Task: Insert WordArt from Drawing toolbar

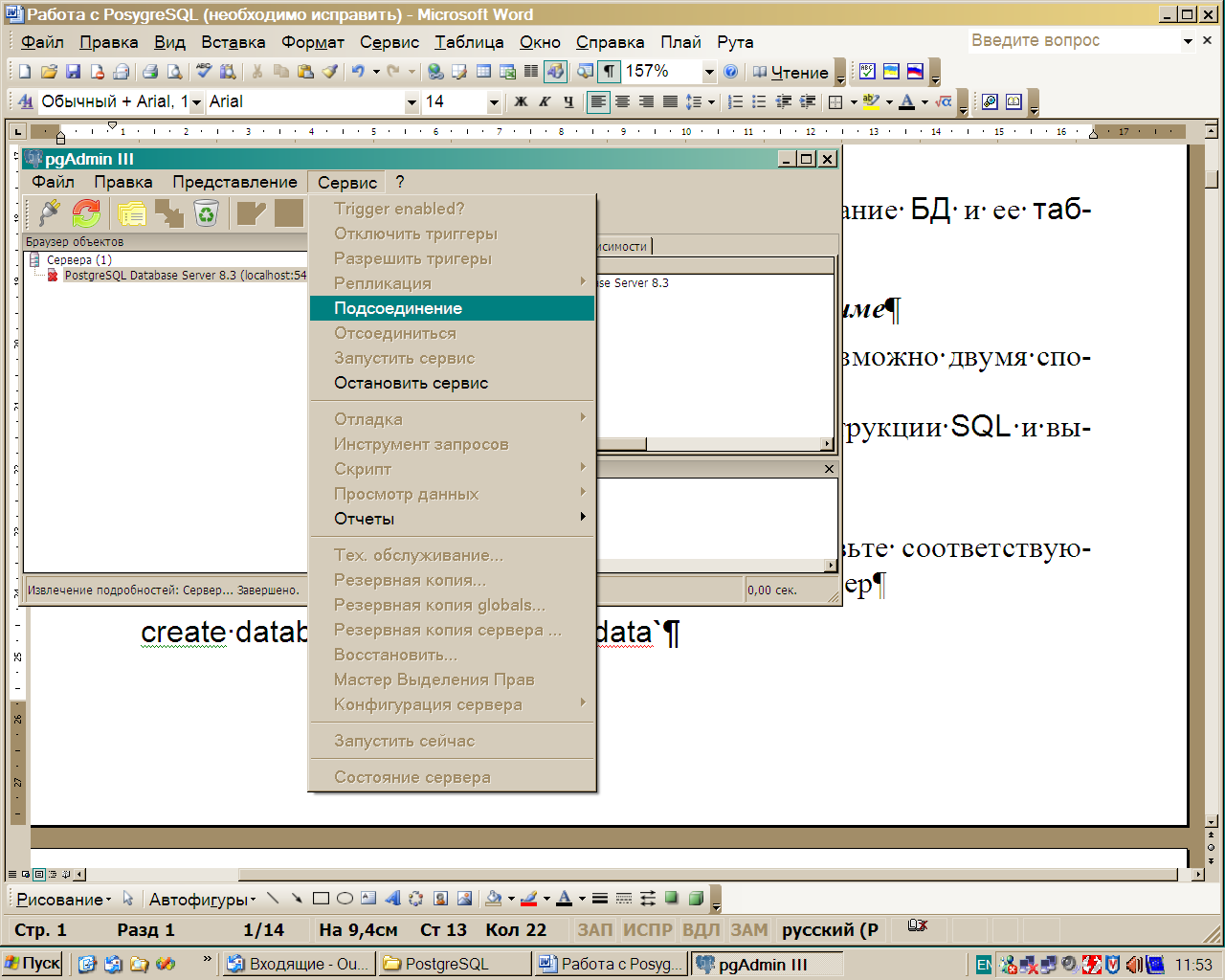Action: pos(392,899)
